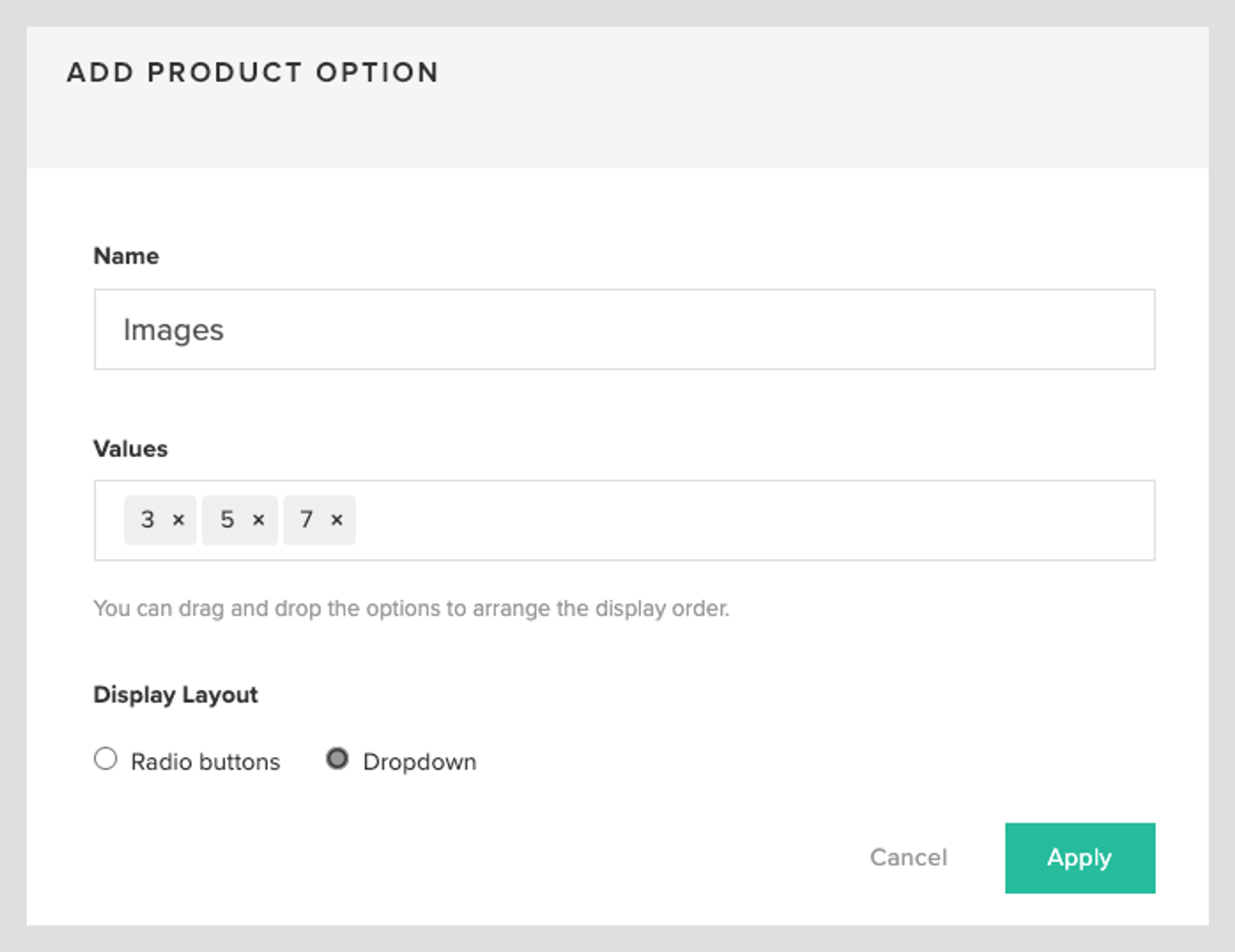The width and height of the screenshot is (1235, 952).
Task: Select the "Dropdown" display layout
Action: 338,759
